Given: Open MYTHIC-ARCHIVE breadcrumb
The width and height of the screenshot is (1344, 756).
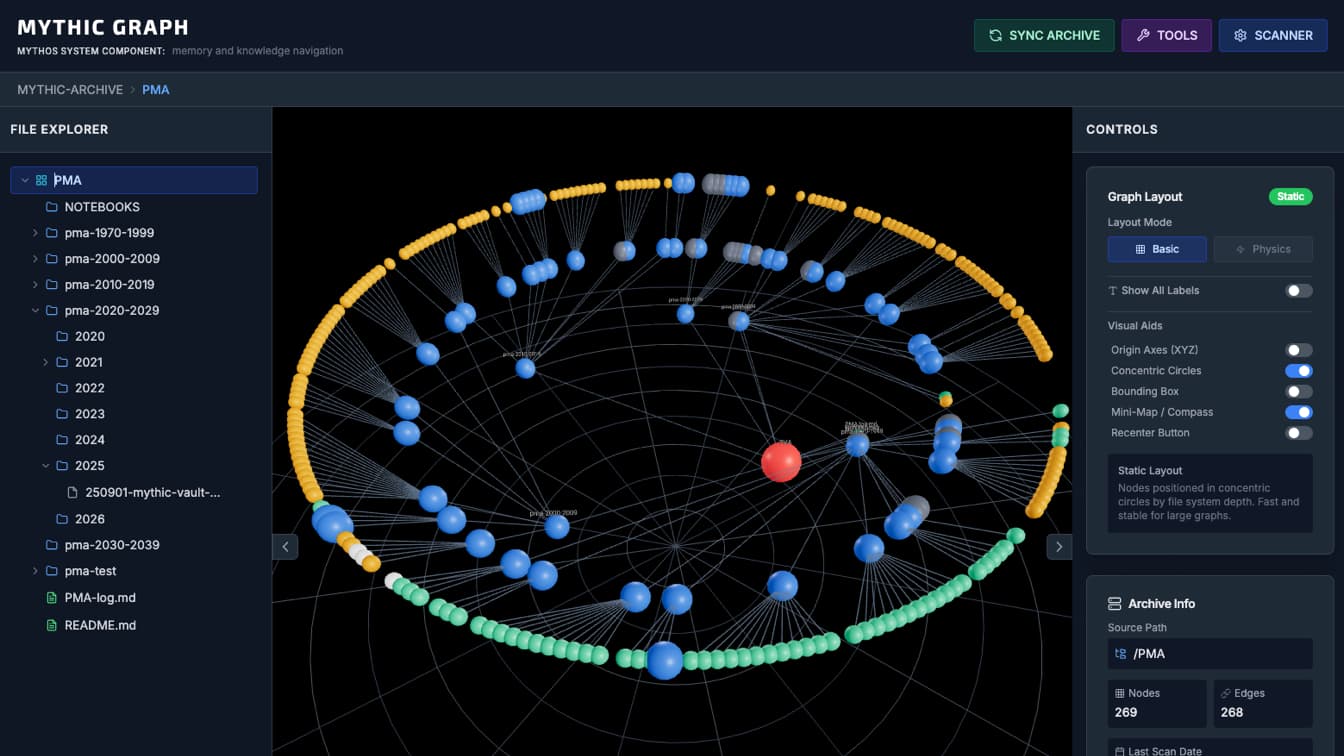Looking at the screenshot, I should click(70, 90).
